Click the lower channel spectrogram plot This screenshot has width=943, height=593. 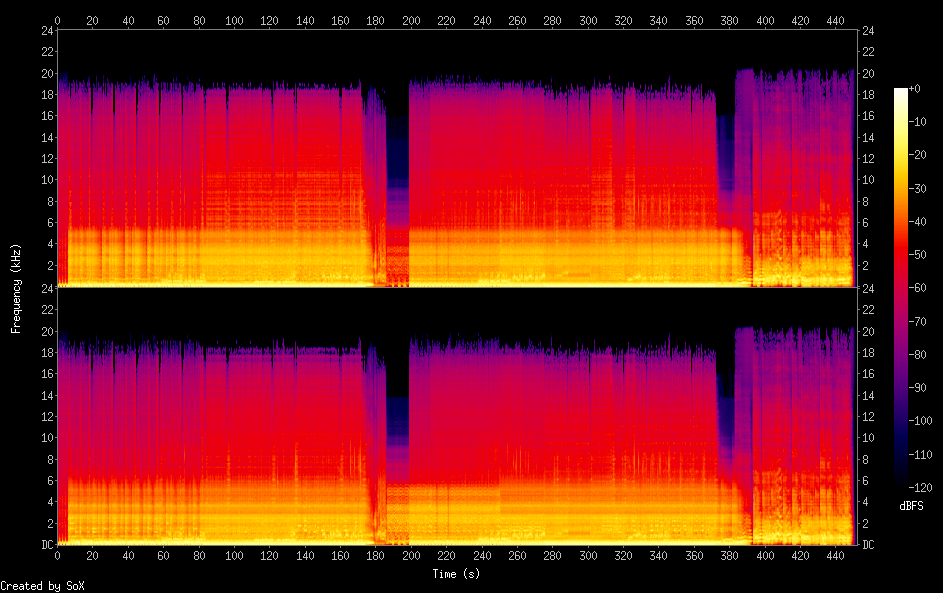(x=456, y=416)
